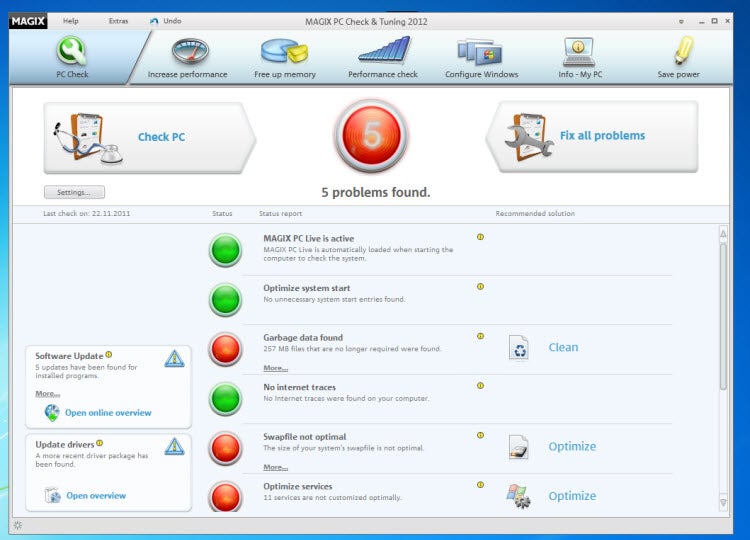Click Optimize link for services

tap(572, 496)
